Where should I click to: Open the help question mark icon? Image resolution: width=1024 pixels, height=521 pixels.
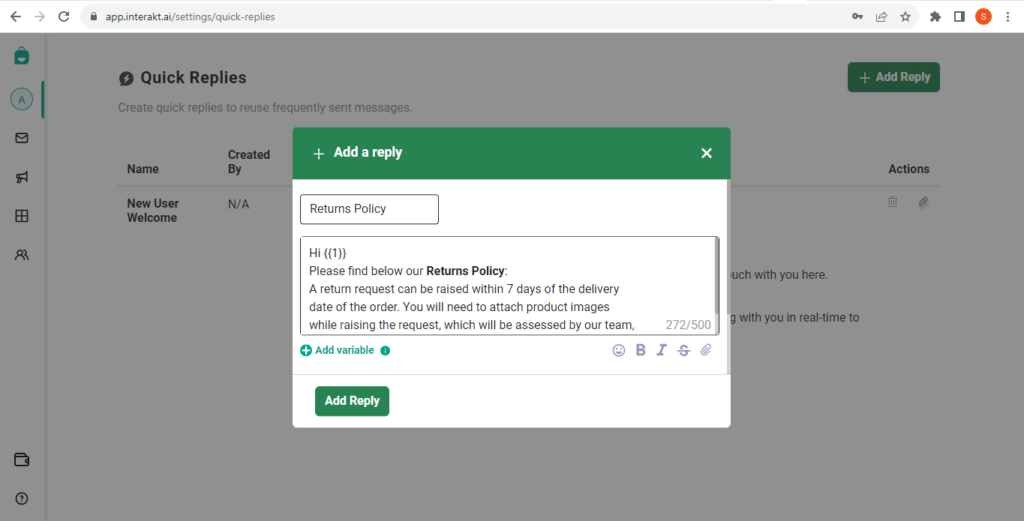tap(22, 499)
